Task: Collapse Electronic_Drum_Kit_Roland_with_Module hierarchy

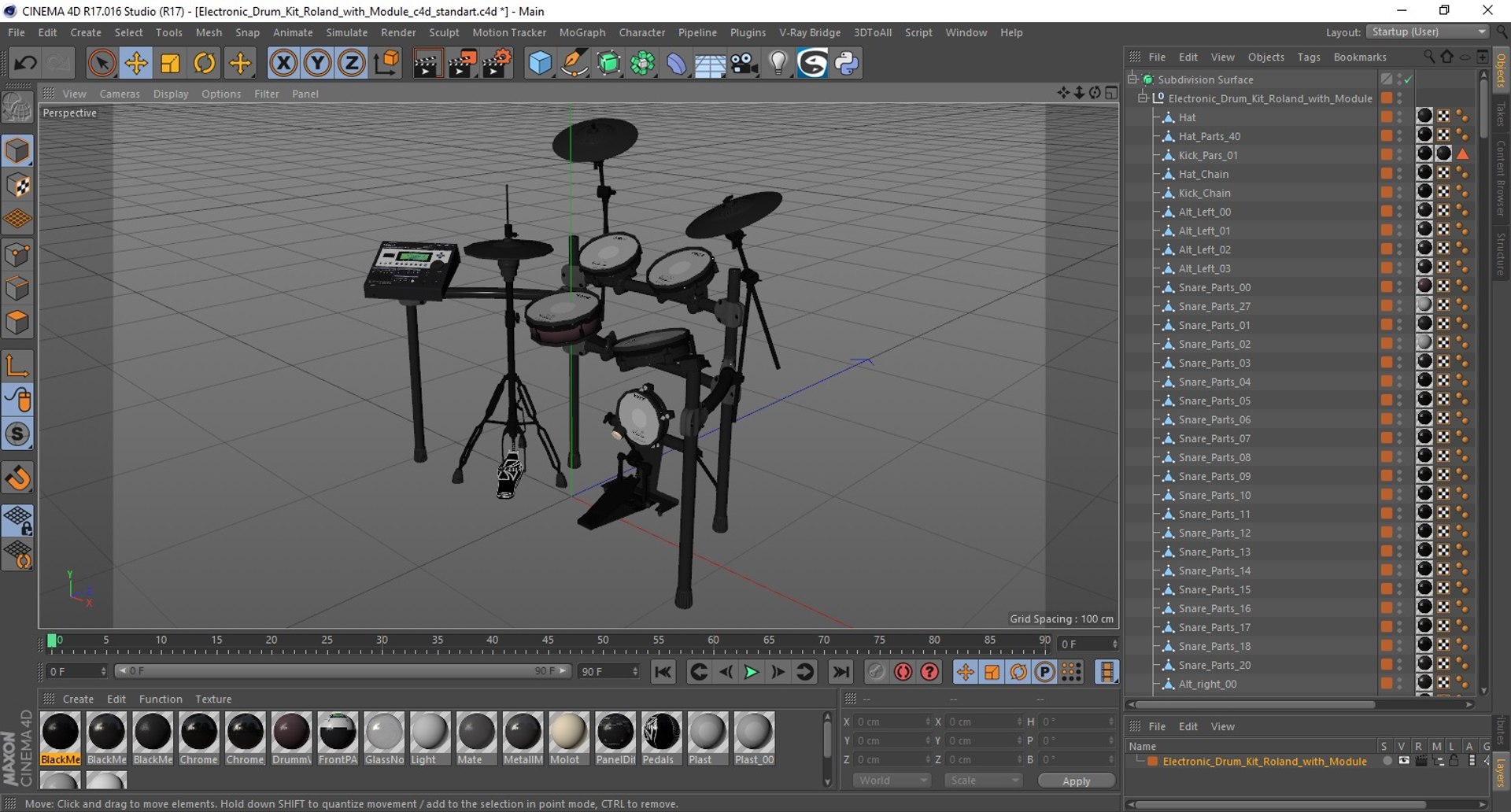Action: pos(1143,98)
